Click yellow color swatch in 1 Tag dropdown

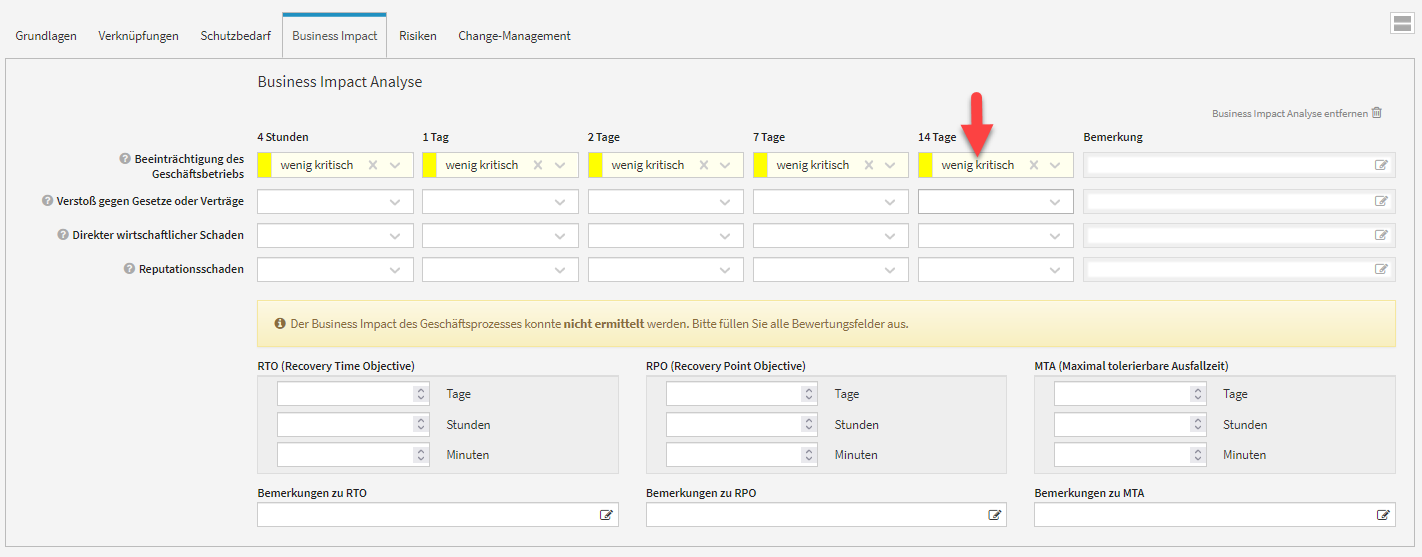(x=430, y=166)
